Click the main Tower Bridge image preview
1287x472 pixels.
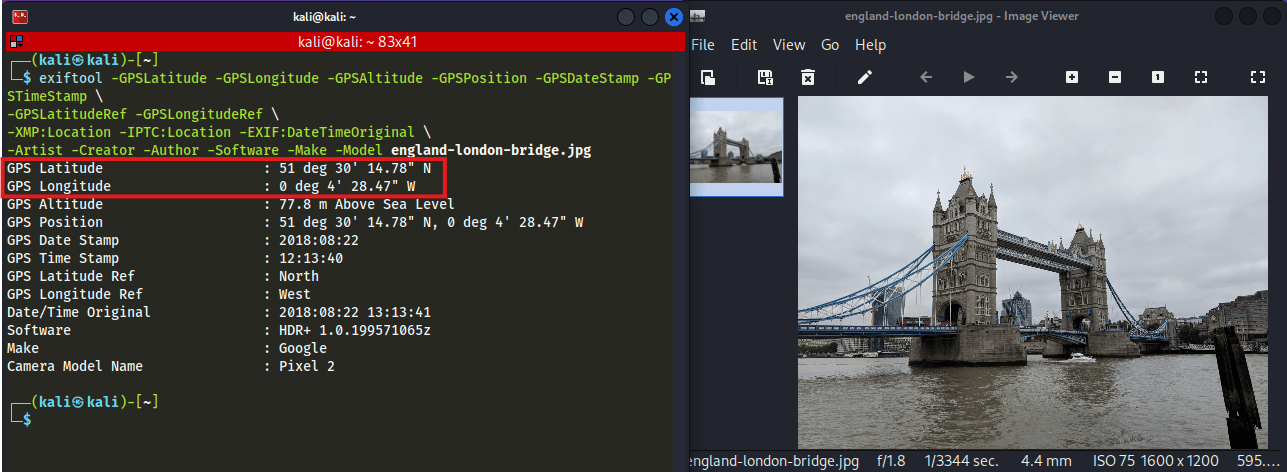pyautogui.click(x=1034, y=272)
